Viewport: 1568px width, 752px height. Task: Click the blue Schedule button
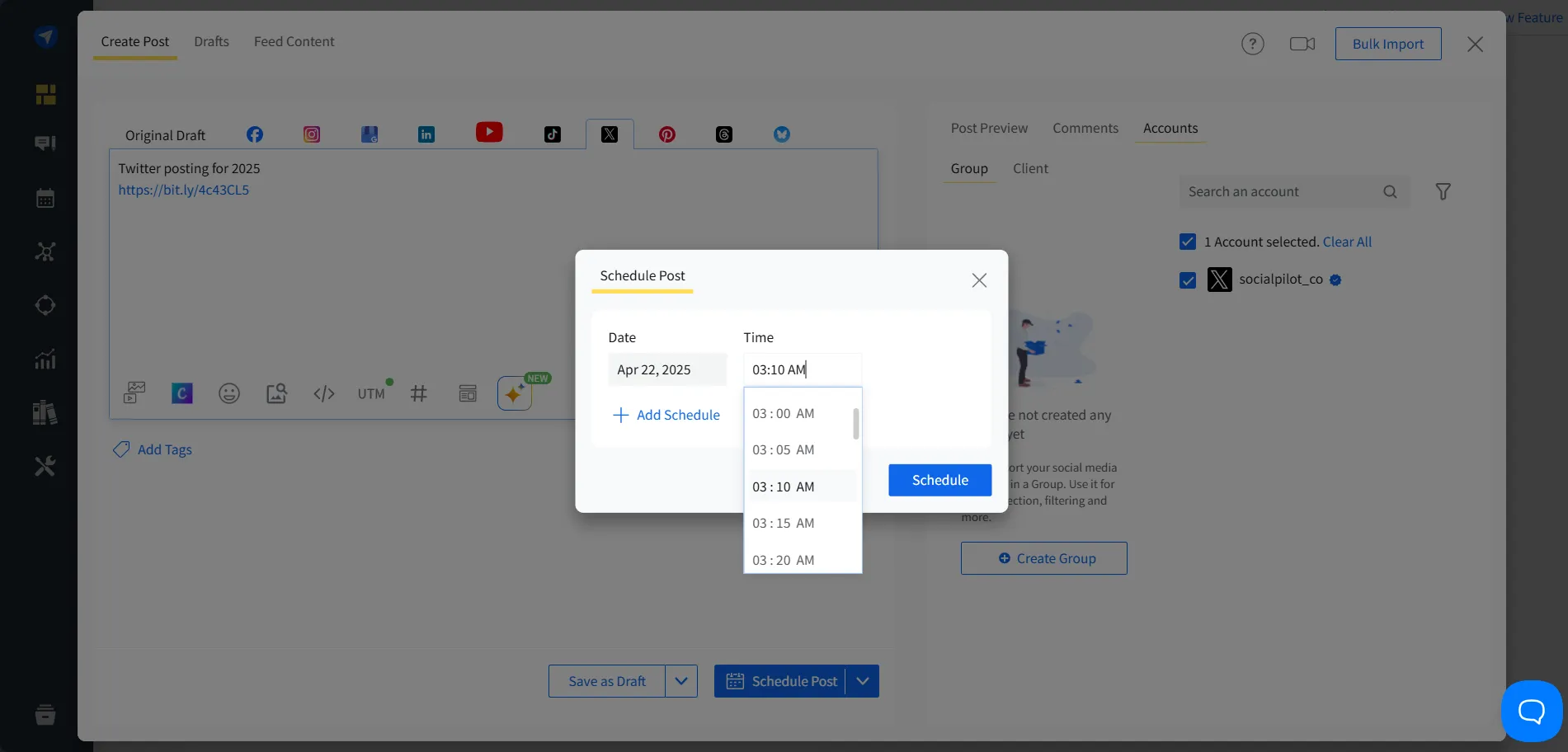coord(939,480)
